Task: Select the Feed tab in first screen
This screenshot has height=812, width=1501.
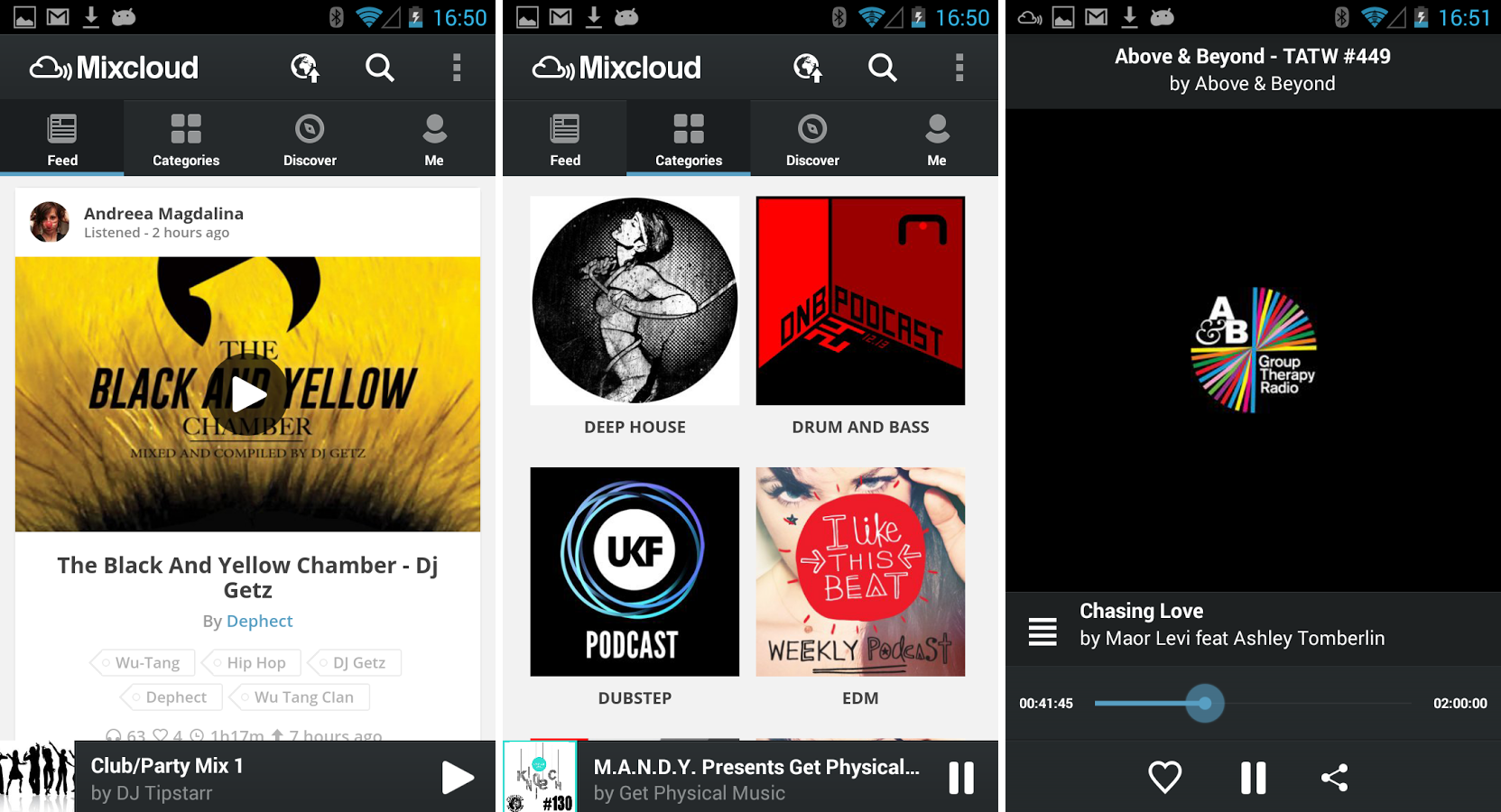Action: click(62, 138)
